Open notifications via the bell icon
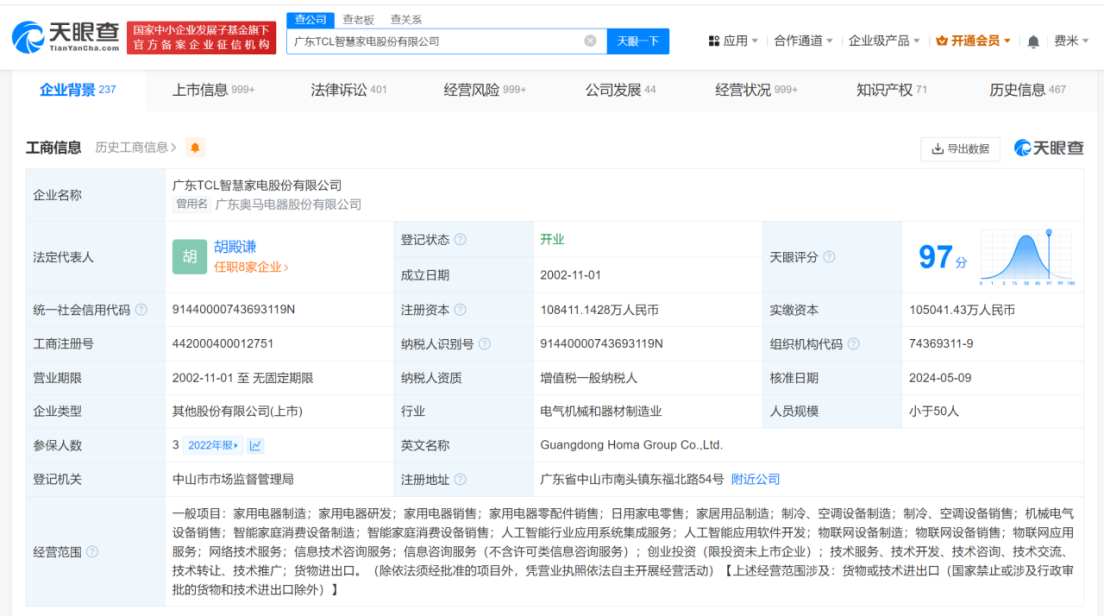 1031,41
